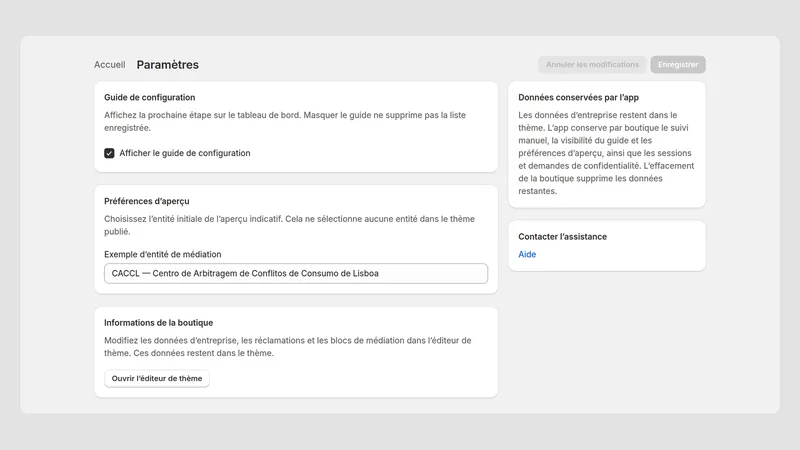Viewport: 800px width, 450px height.
Task: Go to the Accueil breadcrumb
Action: [109, 65]
